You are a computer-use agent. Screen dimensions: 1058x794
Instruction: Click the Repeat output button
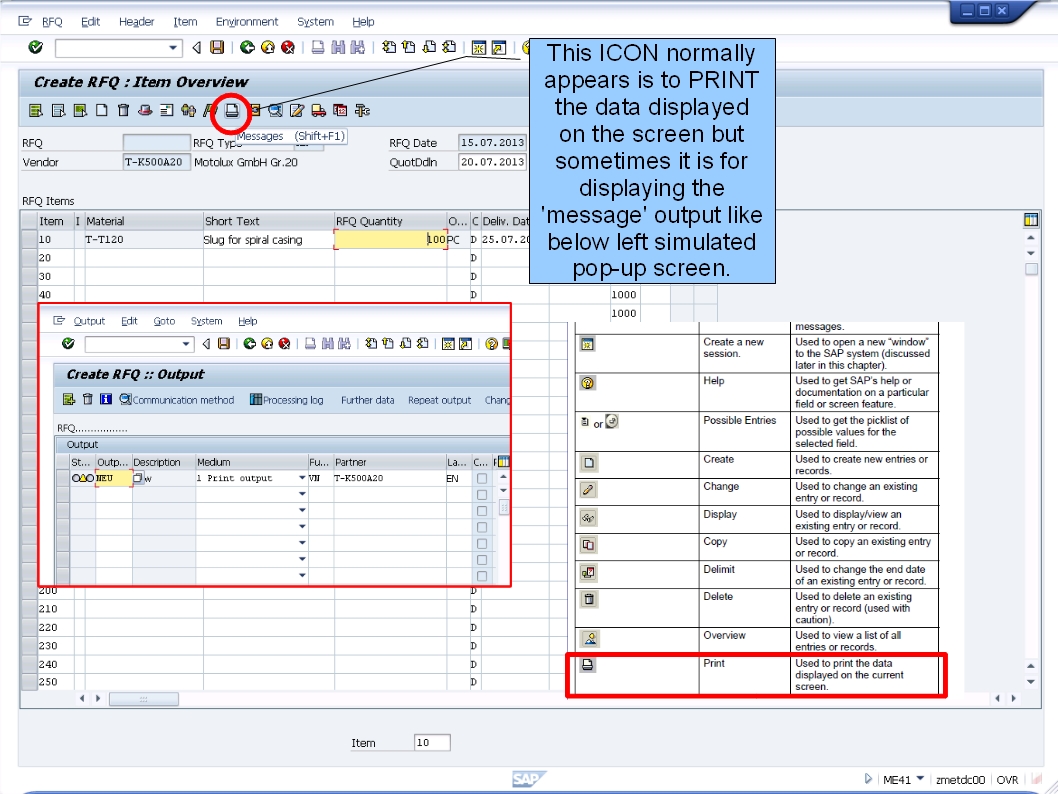tap(439, 399)
